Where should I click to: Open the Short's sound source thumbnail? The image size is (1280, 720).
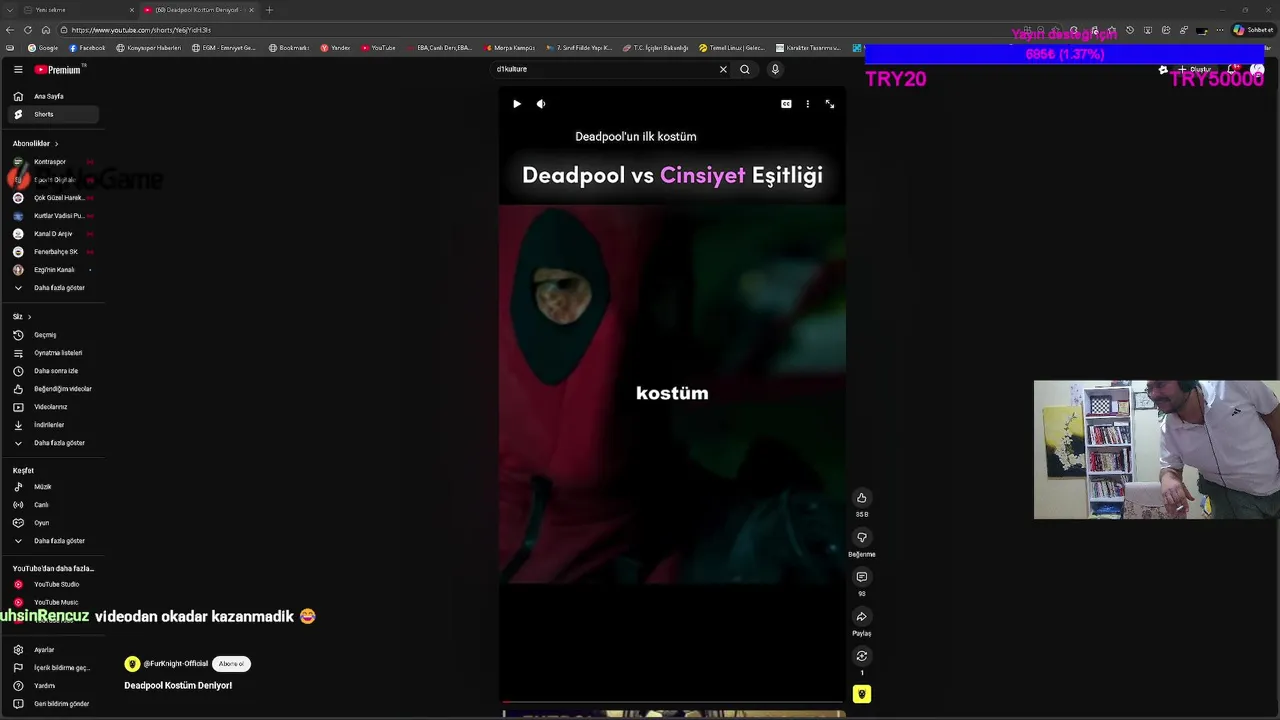(862, 694)
